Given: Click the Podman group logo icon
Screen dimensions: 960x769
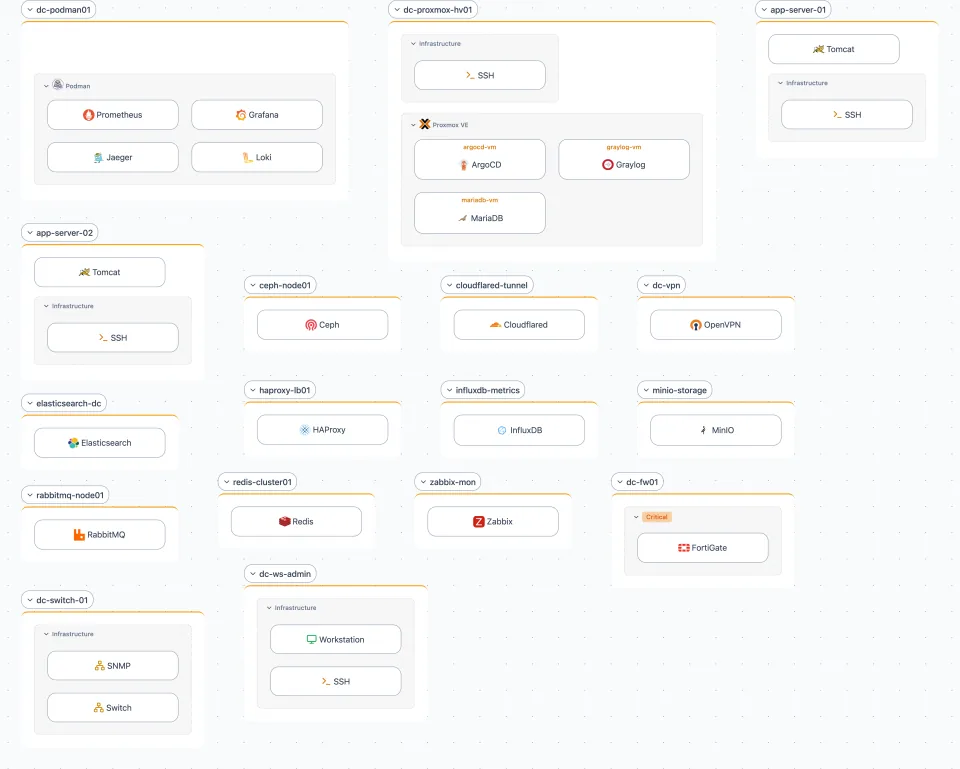Looking at the screenshot, I should pyautogui.click(x=58, y=84).
